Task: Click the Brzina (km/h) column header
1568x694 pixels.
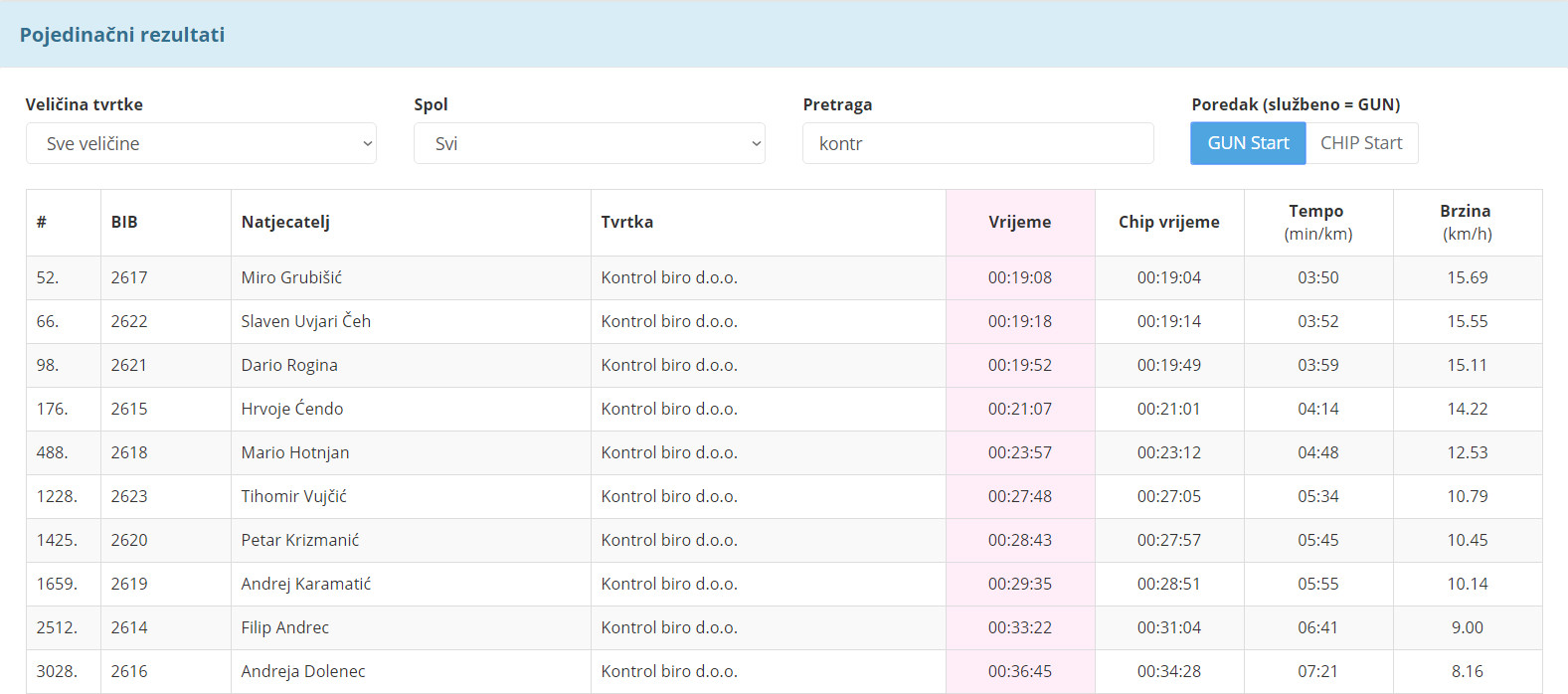Action: click(1468, 222)
